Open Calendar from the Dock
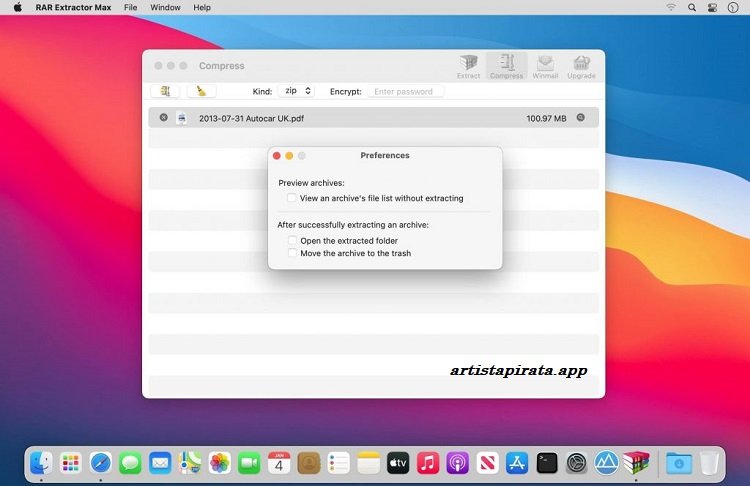 click(x=279, y=463)
